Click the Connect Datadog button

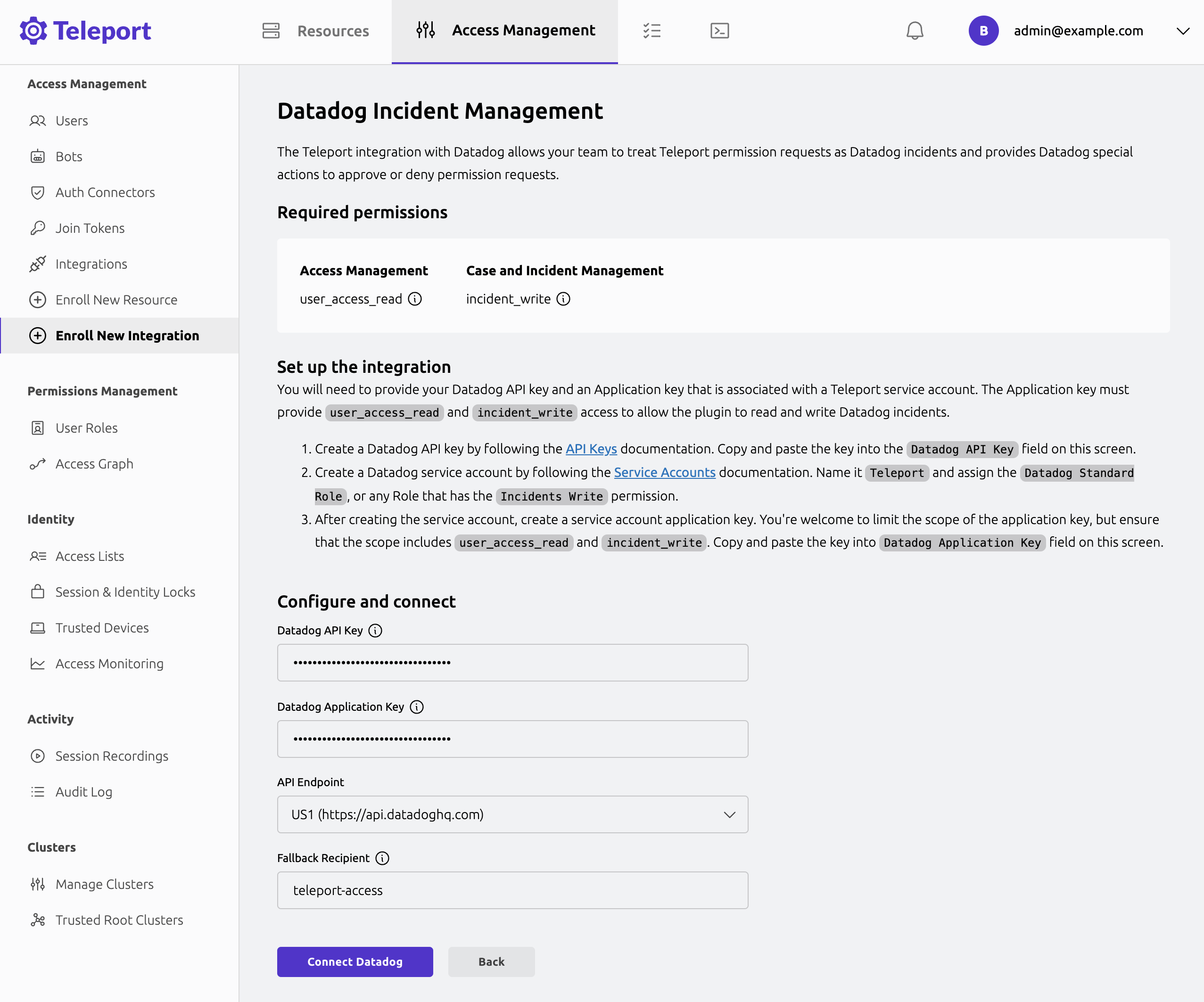tap(355, 961)
